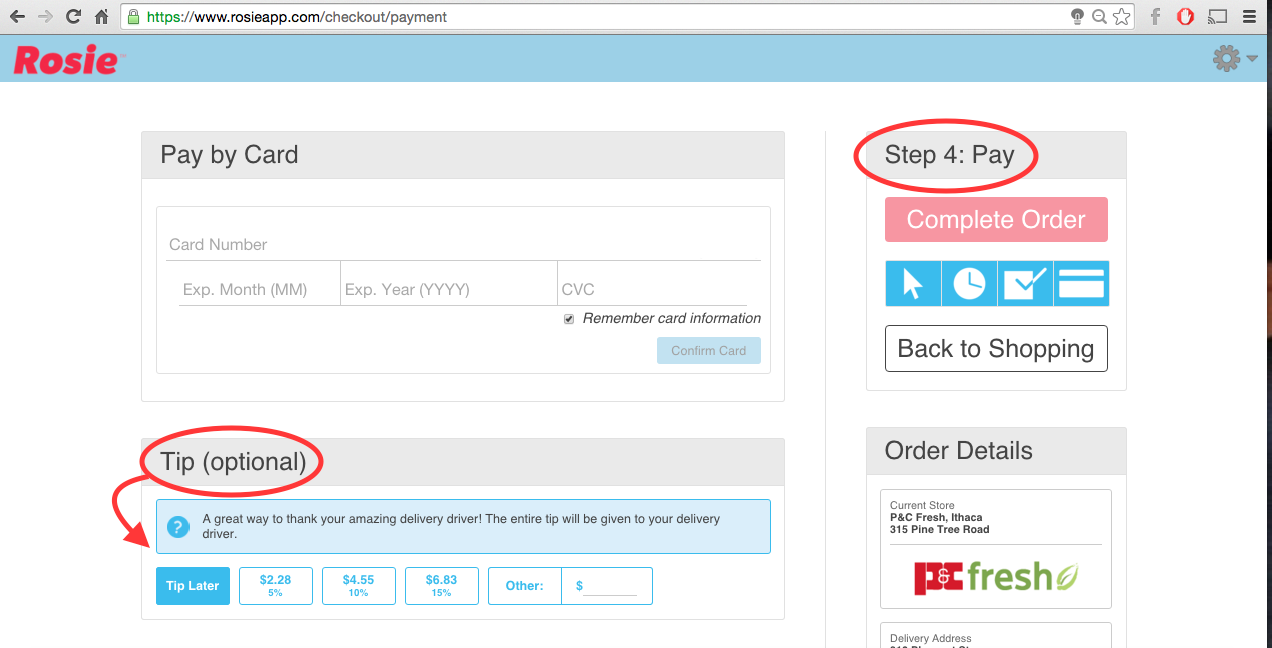This screenshot has width=1272, height=648.
Task: Open the Chrome hamburger menu
Action: click(1249, 17)
